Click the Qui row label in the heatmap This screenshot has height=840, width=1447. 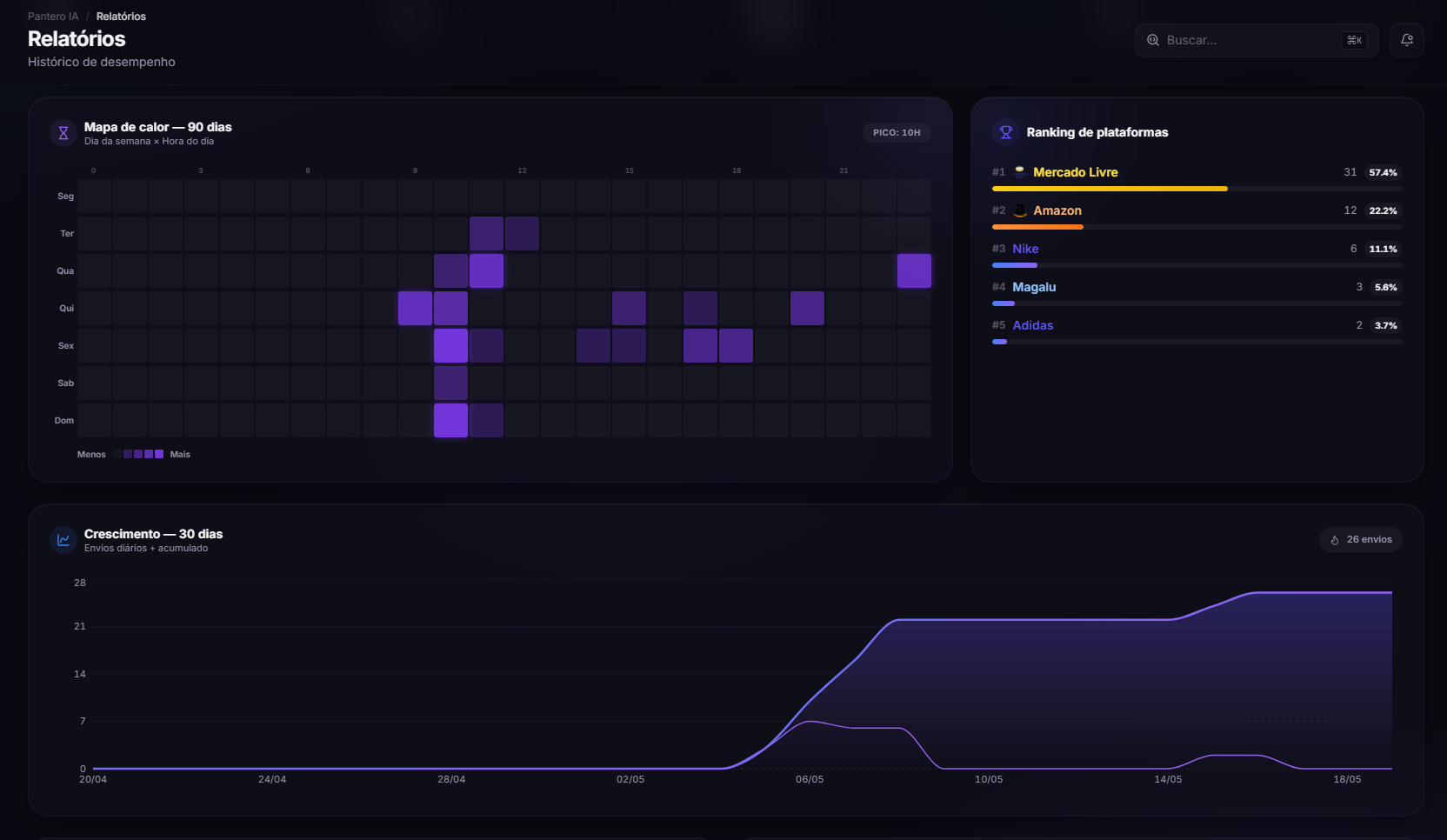[66, 308]
